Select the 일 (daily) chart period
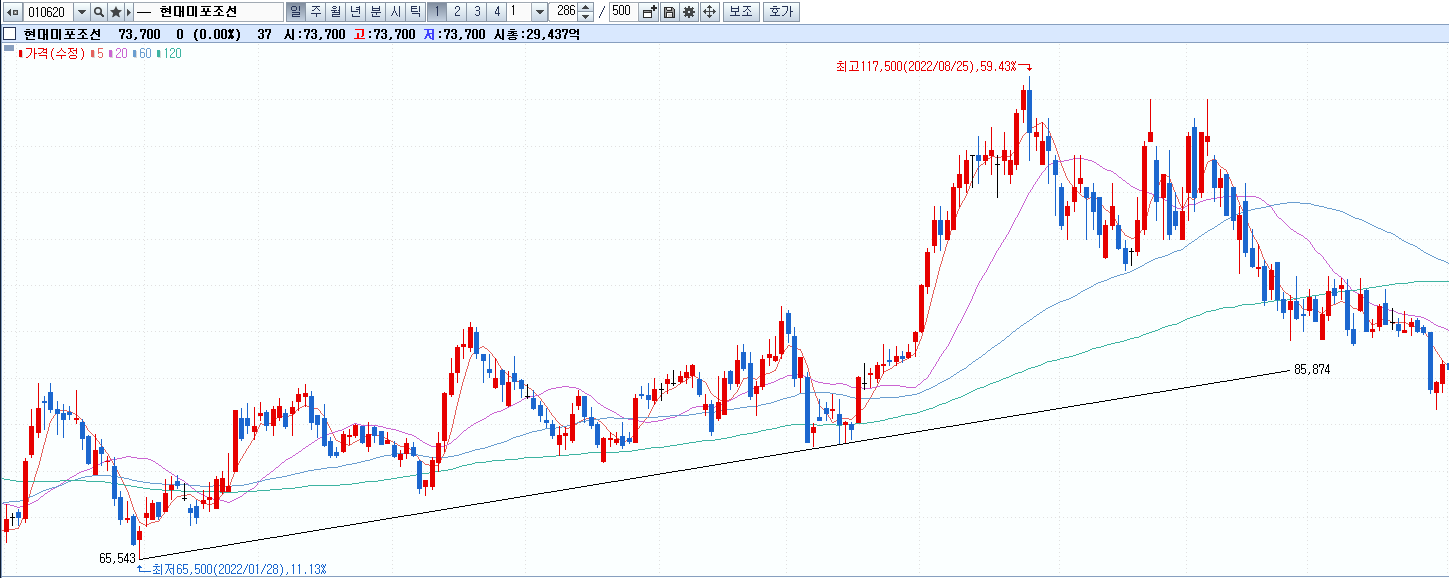The width and height of the screenshot is (1449, 578). (296, 12)
